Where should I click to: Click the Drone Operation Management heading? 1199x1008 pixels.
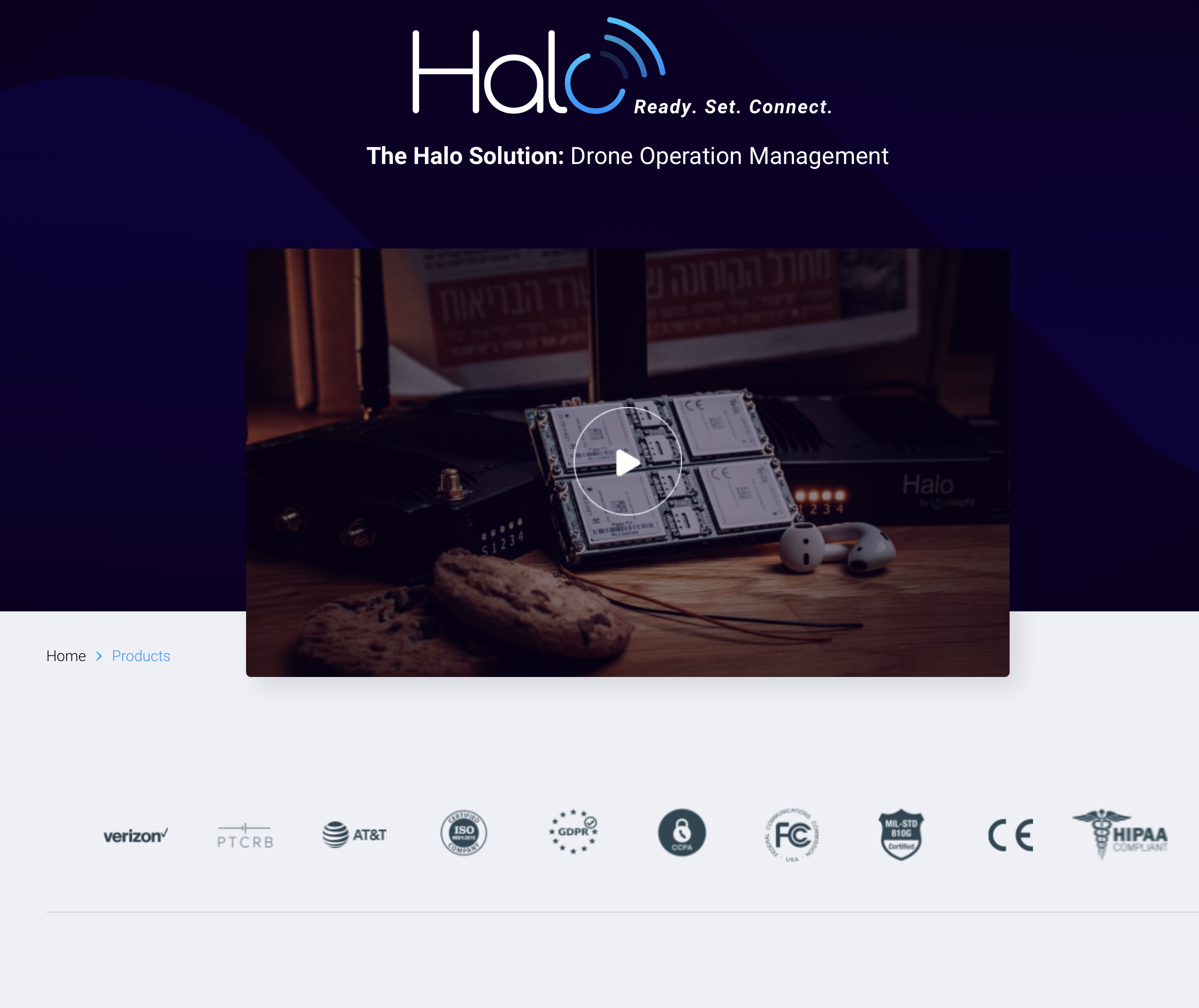(x=729, y=156)
